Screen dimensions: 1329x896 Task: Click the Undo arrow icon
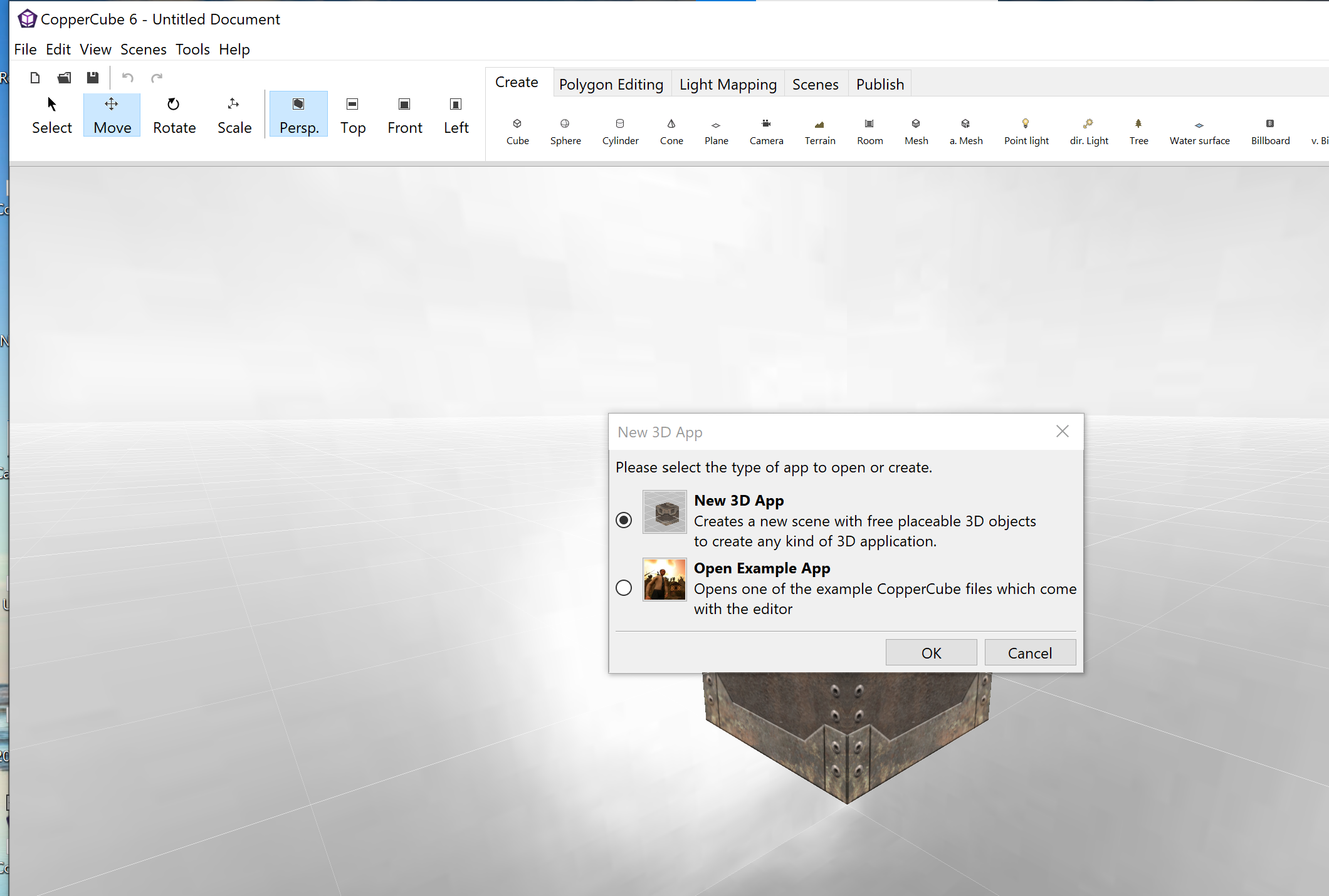tap(128, 78)
